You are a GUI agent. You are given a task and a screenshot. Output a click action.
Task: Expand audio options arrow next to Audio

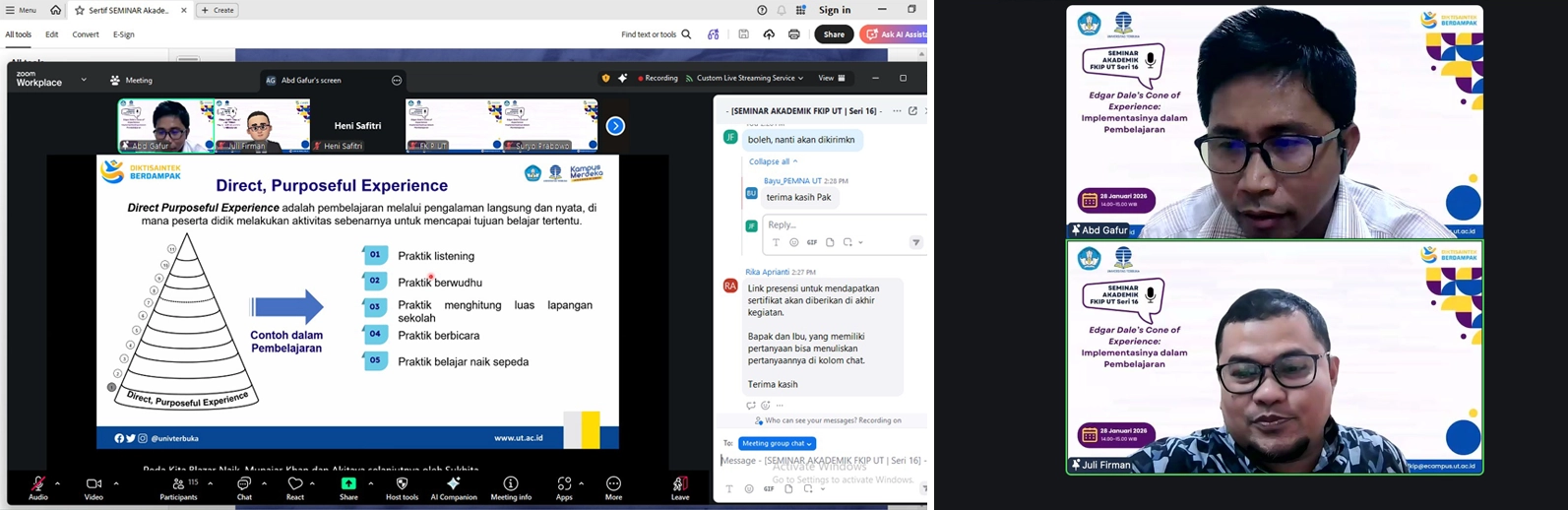point(57,483)
